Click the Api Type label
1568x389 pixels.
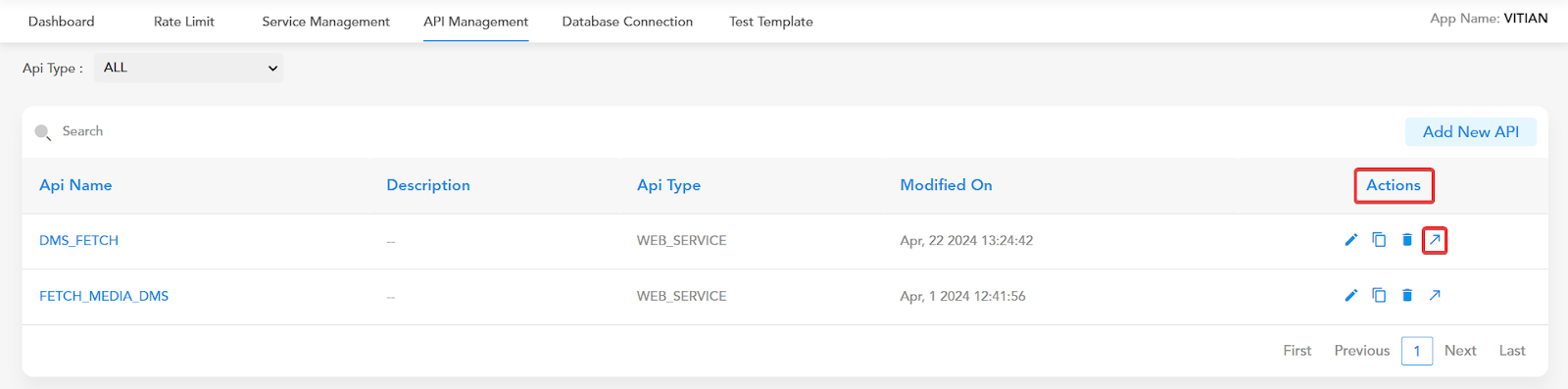pos(52,69)
